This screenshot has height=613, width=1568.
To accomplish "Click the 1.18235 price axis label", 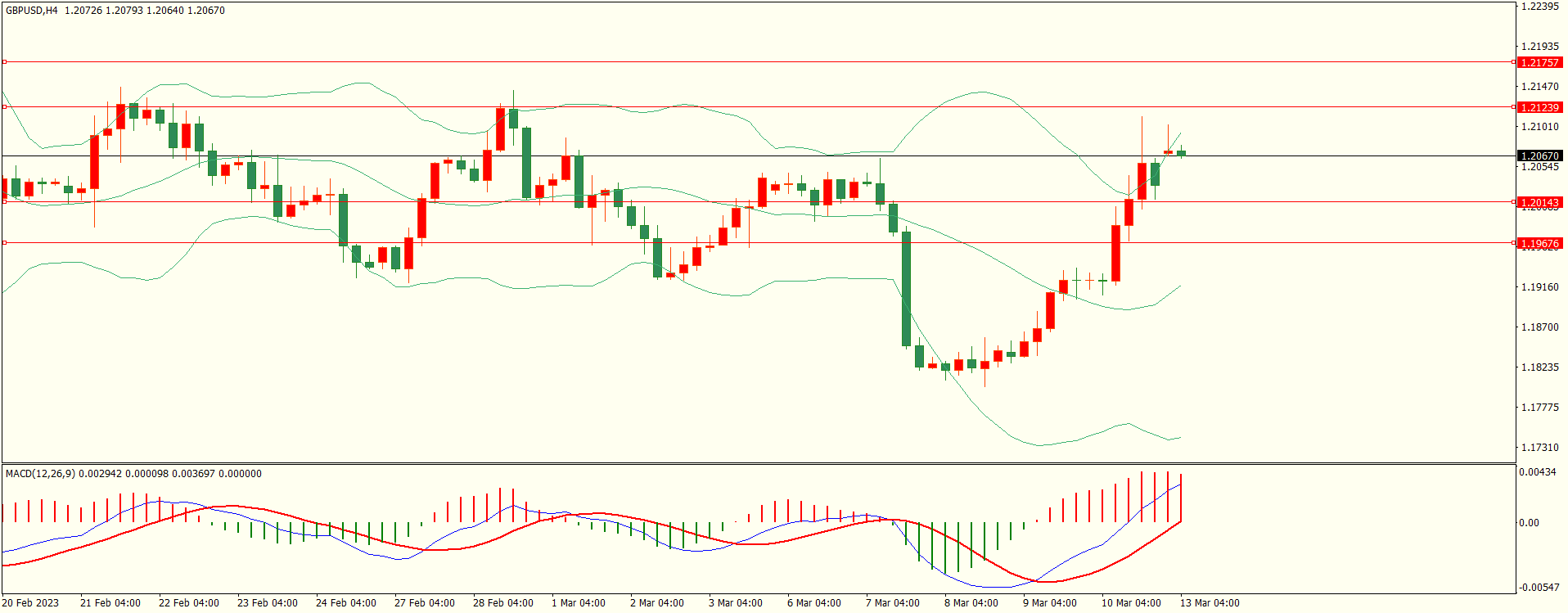I will click(1539, 367).
